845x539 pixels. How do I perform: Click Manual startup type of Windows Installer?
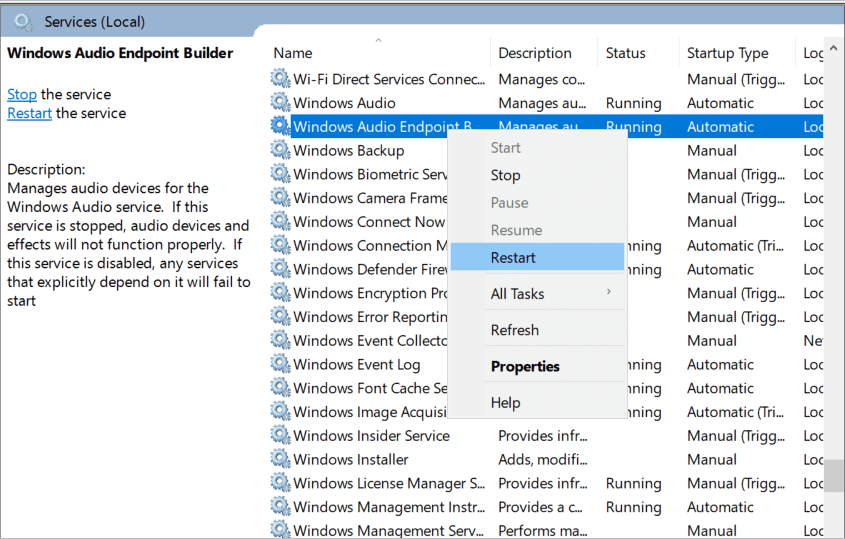(x=711, y=459)
